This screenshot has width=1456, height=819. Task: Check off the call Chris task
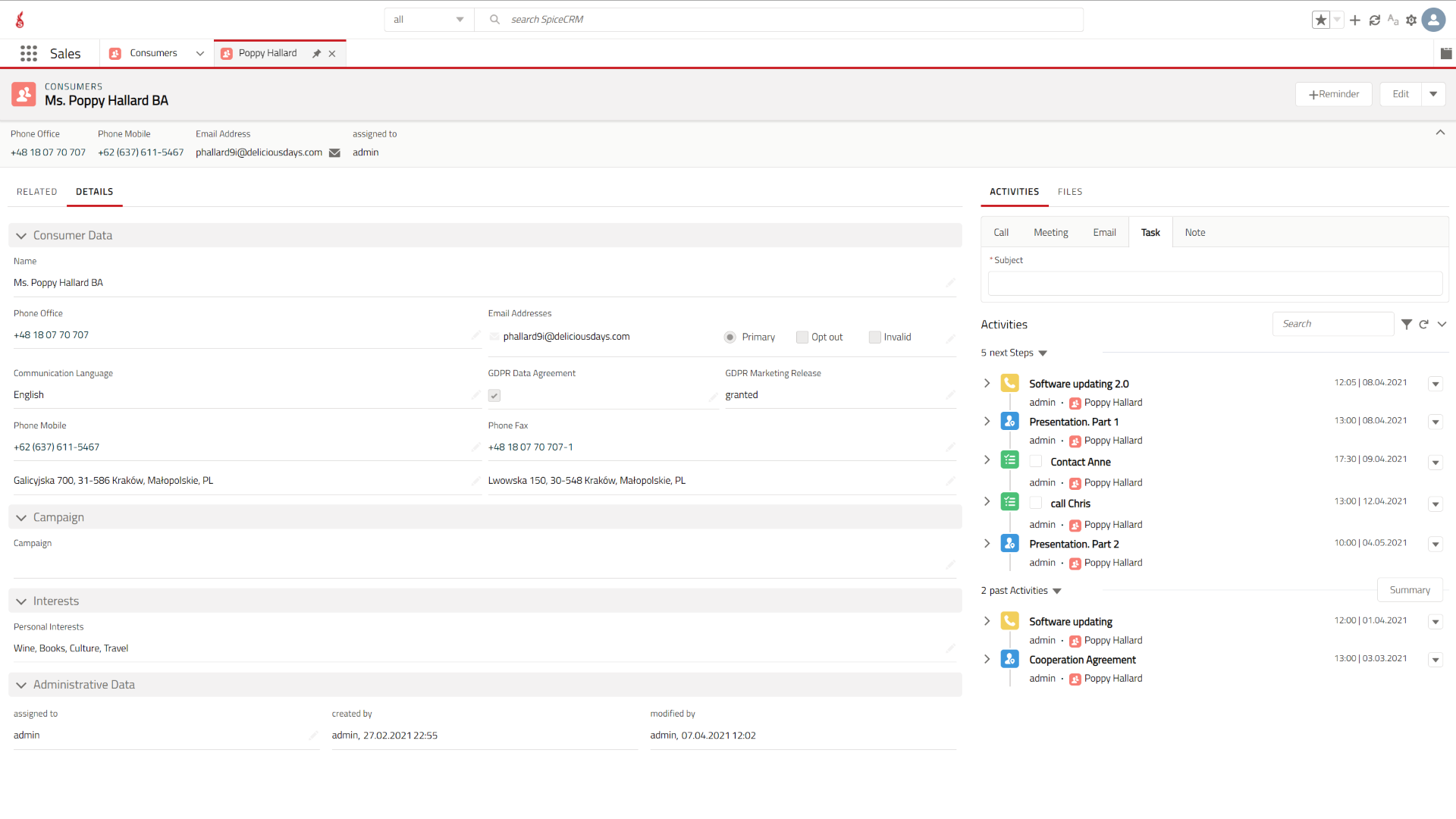(1036, 503)
